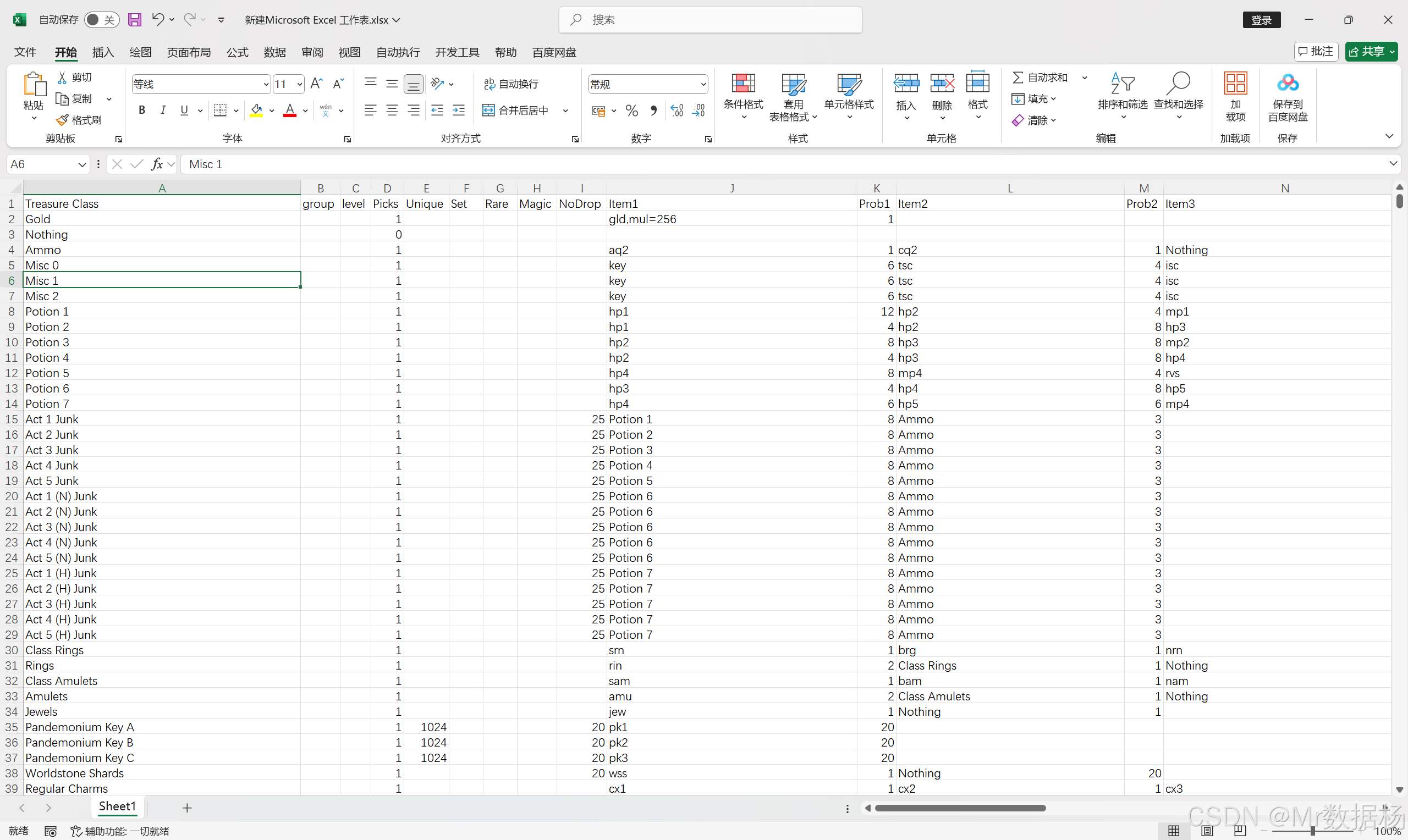Click the increase font size icon

pos(317,84)
